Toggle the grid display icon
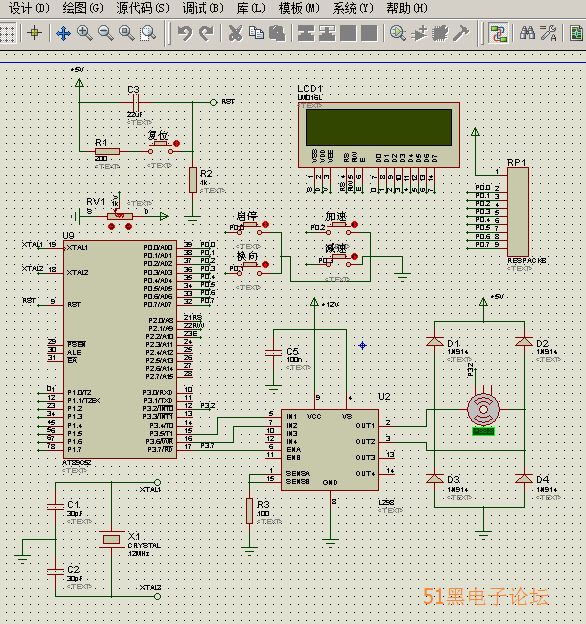This screenshot has width=586, height=624. pos(7,33)
